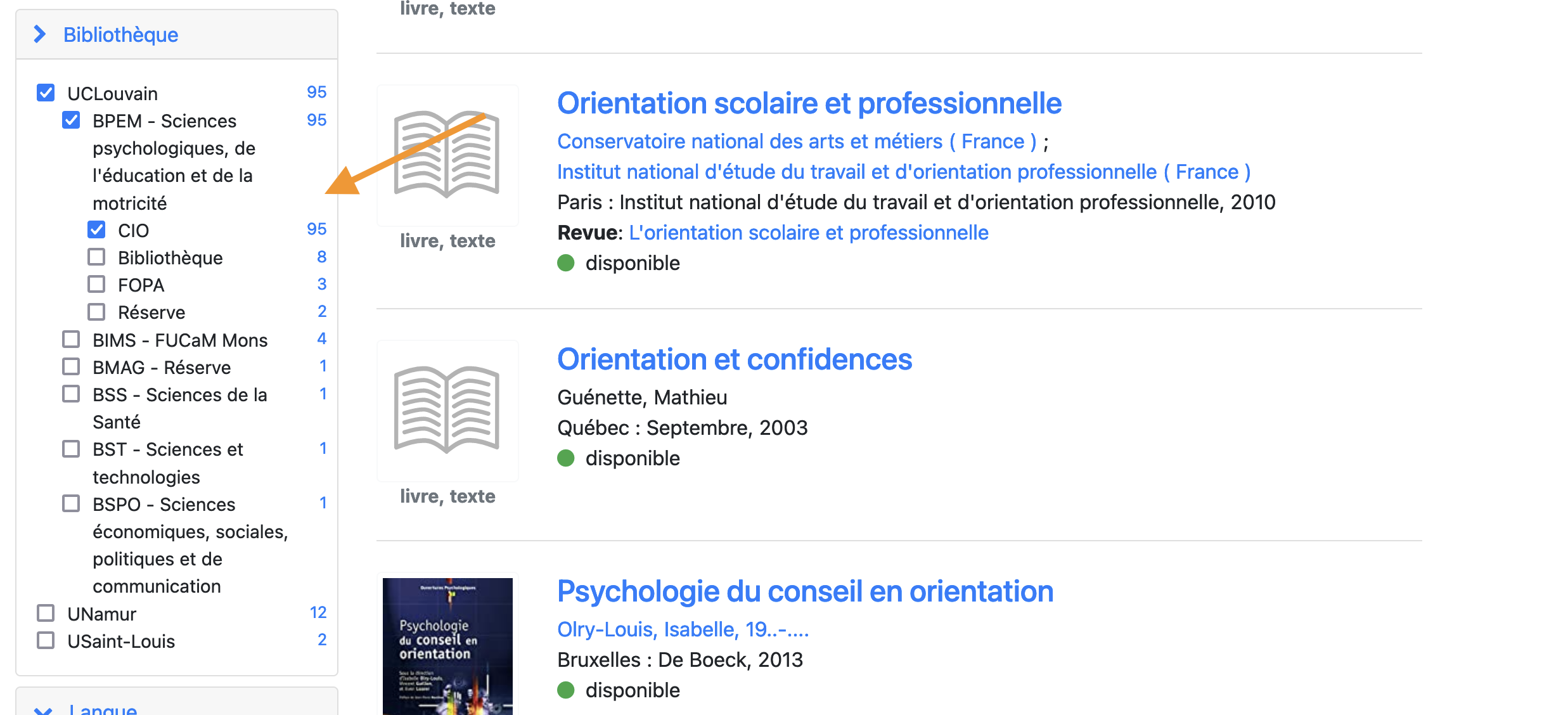Uncheck the UCLouvain checkbox
Screen dimensions: 1568x715
point(46,93)
